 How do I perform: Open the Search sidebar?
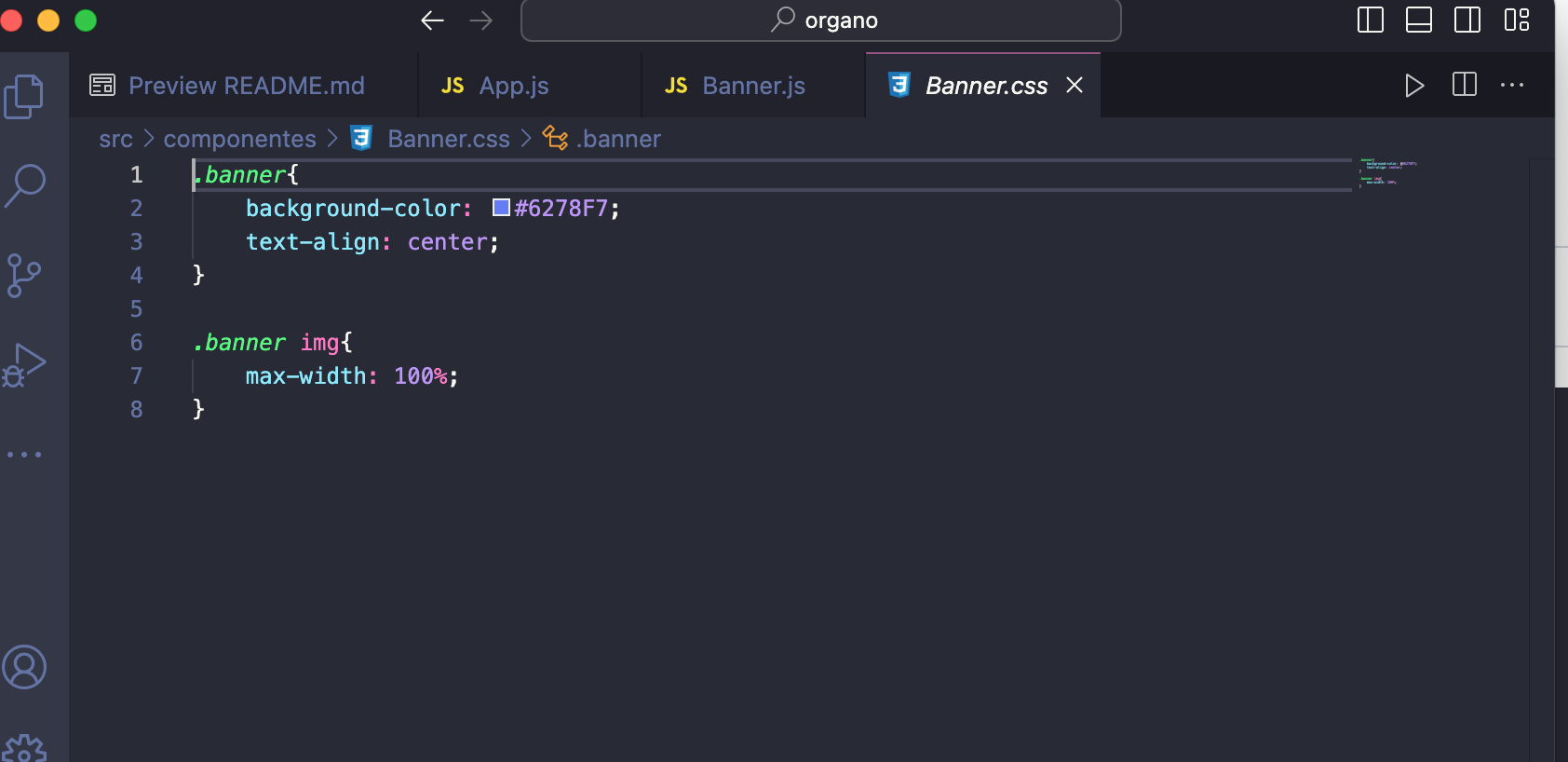click(25, 185)
